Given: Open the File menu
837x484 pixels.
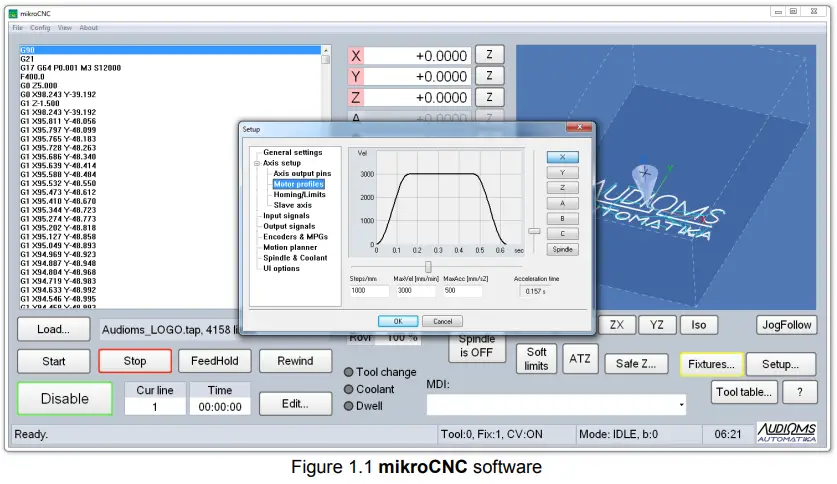Looking at the screenshot, I should click(x=18, y=28).
